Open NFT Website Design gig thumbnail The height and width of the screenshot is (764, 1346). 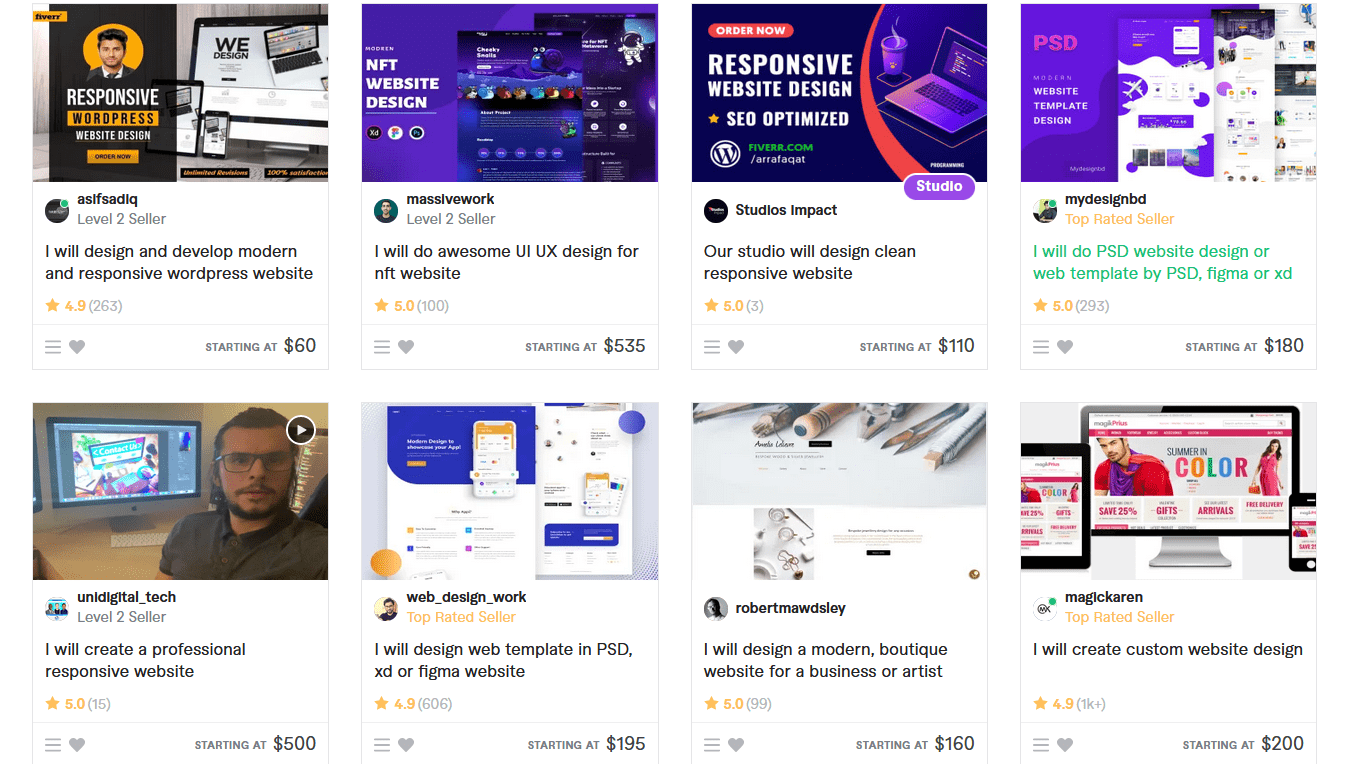tap(510, 93)
